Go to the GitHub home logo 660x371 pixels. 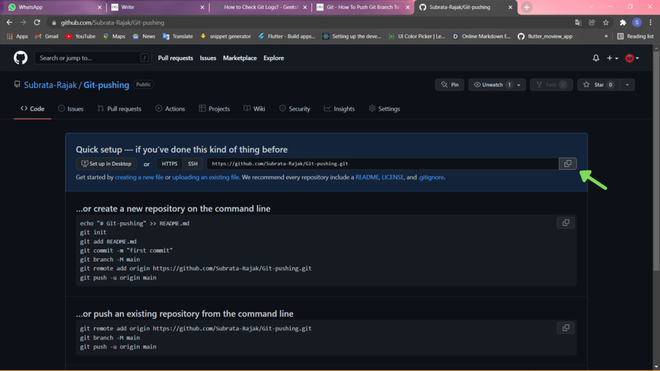[x=21, y=58]
